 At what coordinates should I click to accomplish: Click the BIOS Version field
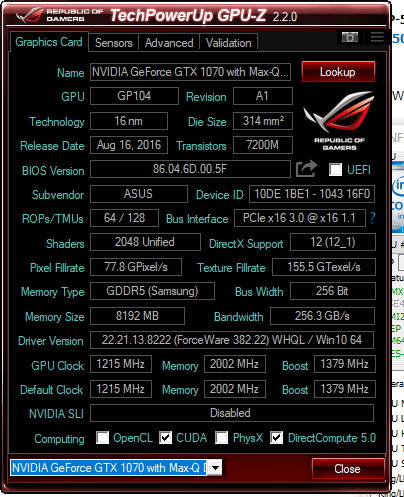click(x=190, y=169)
